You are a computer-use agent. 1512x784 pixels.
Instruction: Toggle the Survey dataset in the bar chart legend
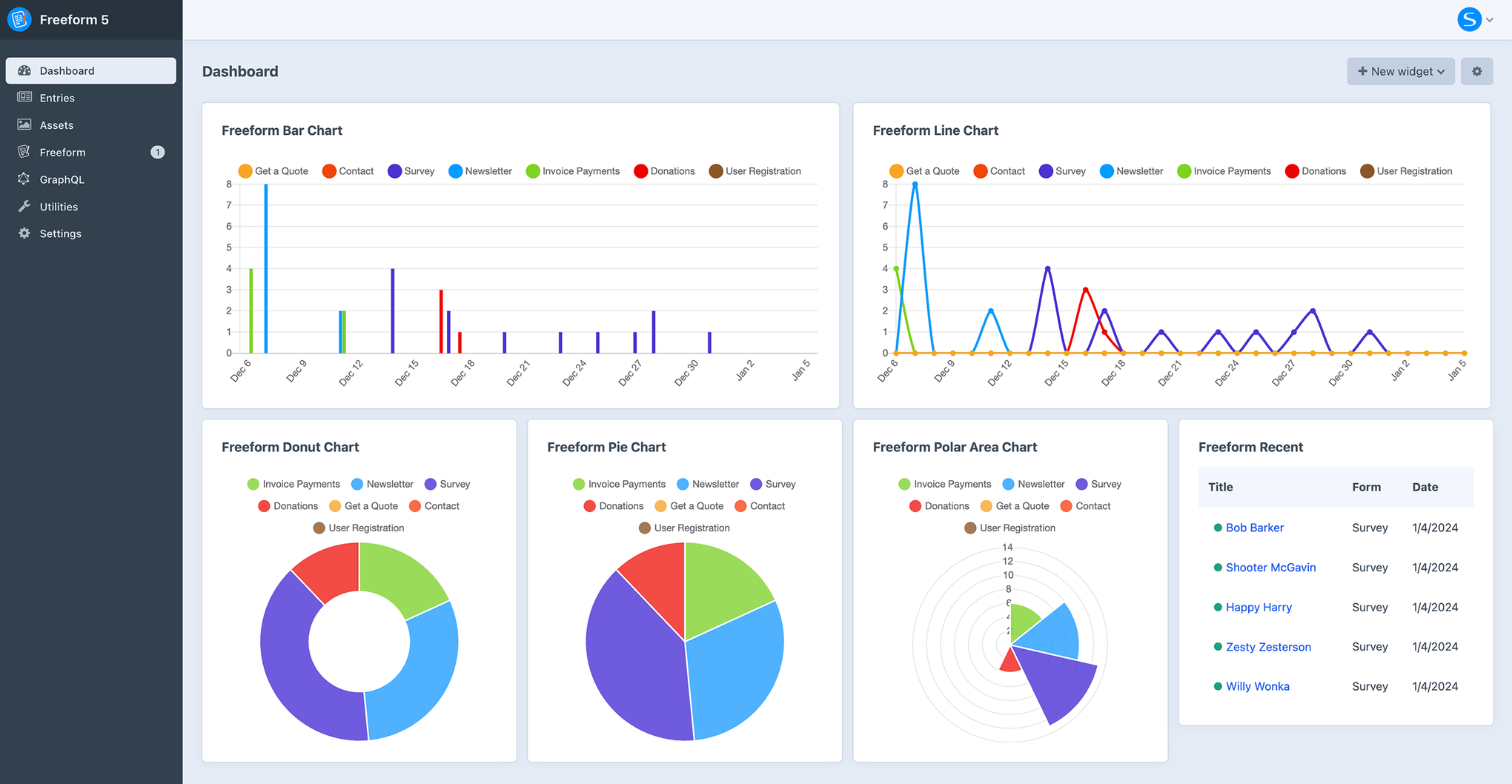411,170
